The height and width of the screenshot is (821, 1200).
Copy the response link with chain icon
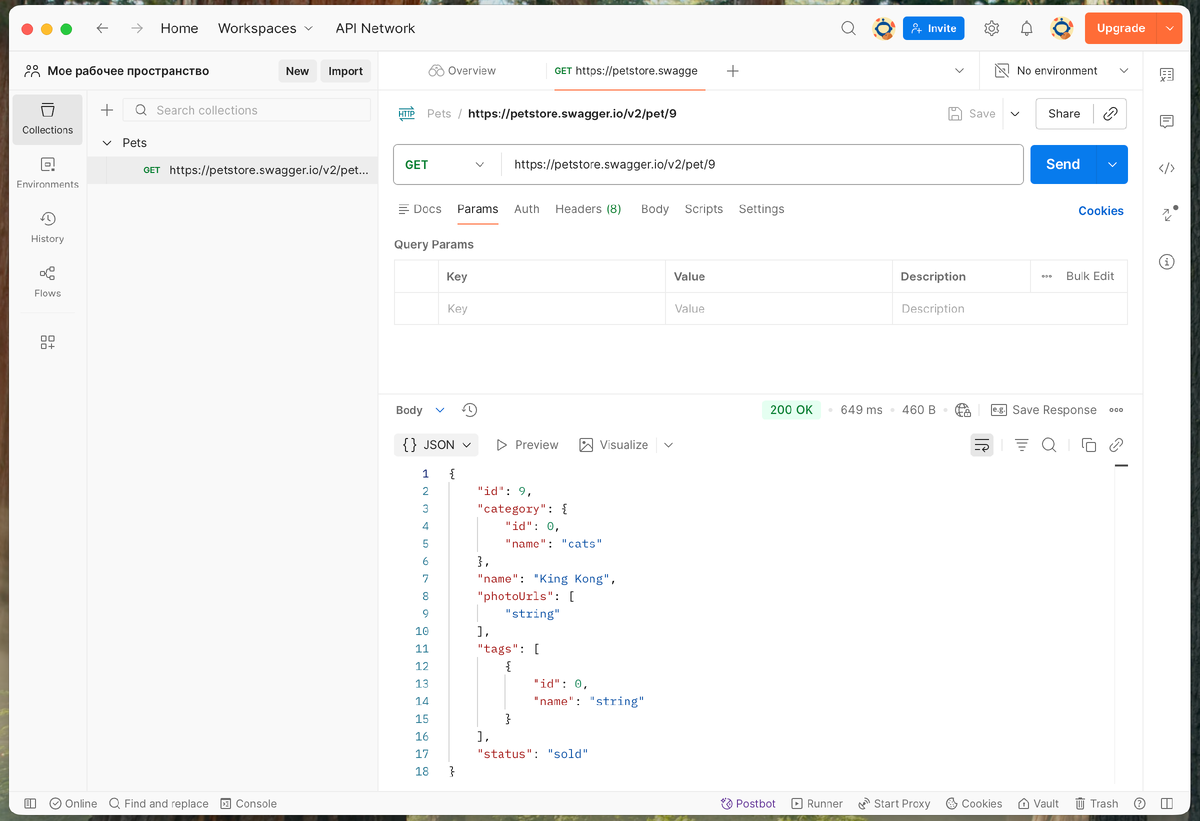[x=1116, y=445]
